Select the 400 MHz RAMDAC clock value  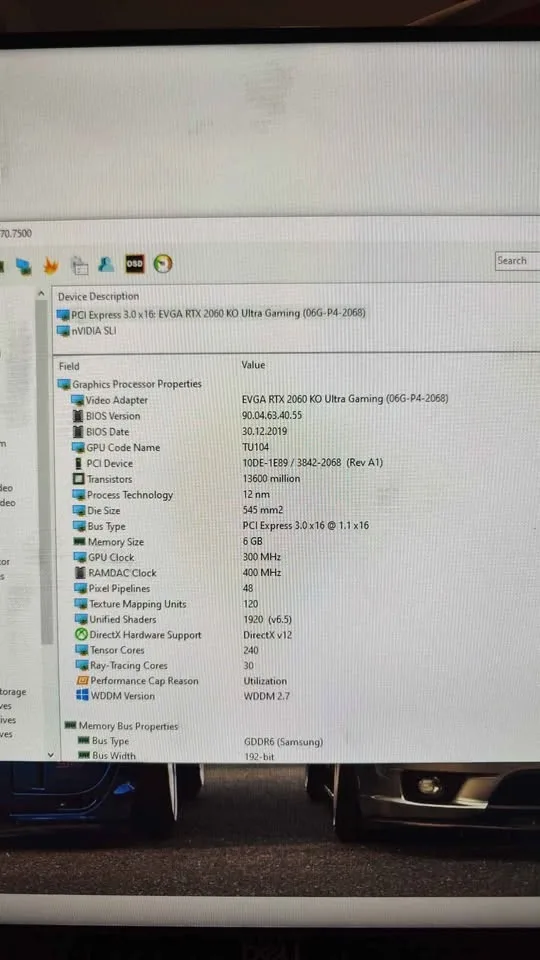[x=262, y=572]
